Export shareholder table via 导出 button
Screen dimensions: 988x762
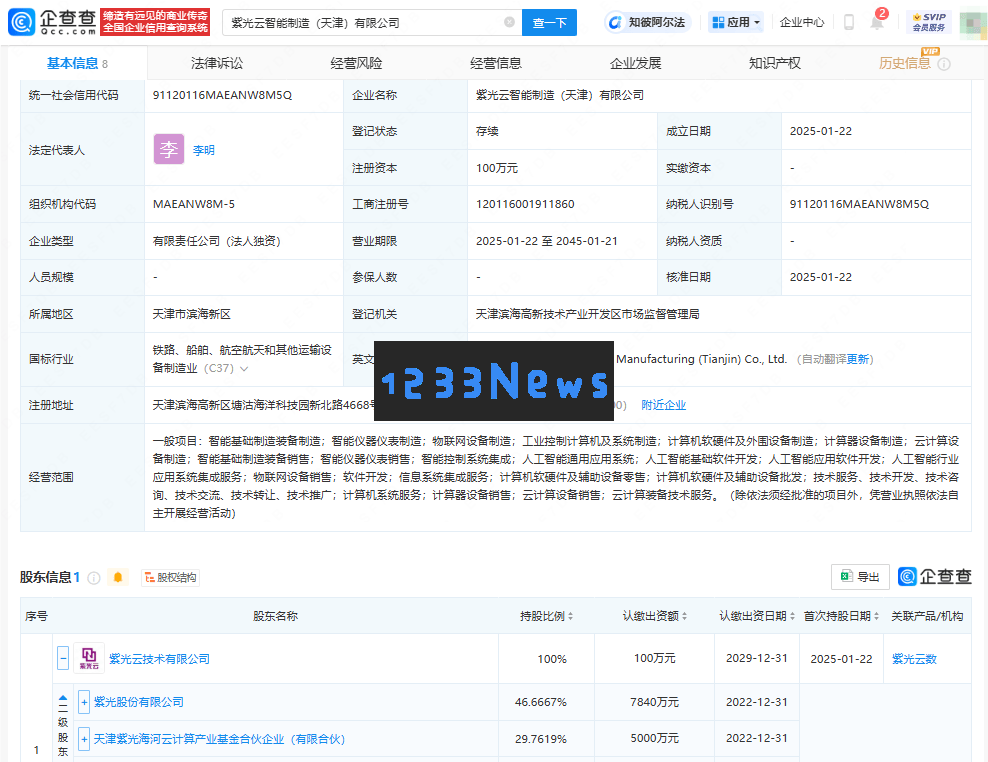pyautogui.click(x=860, y=576)
